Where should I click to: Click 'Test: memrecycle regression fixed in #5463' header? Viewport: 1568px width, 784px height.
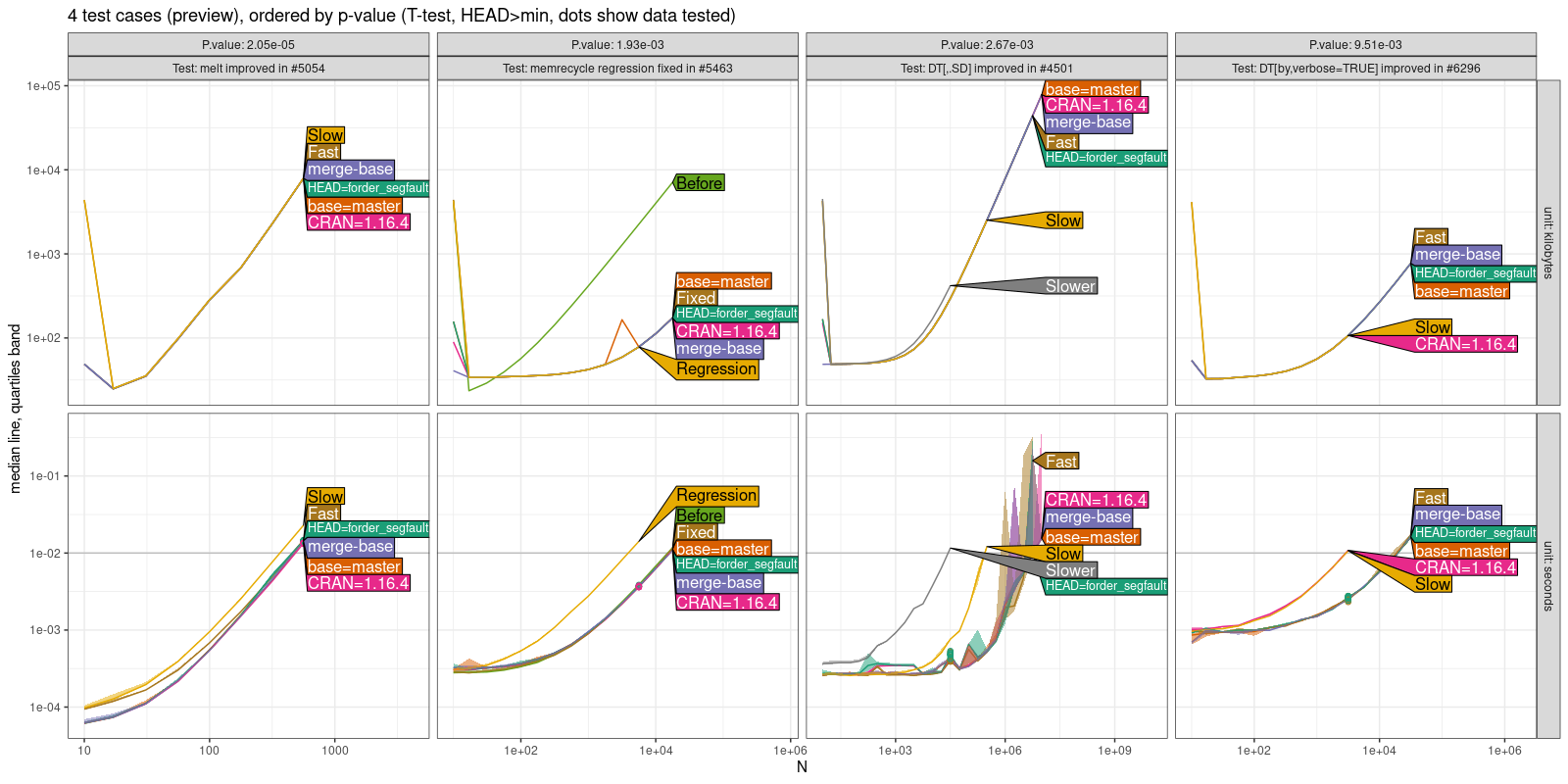(x=617, y=68)
